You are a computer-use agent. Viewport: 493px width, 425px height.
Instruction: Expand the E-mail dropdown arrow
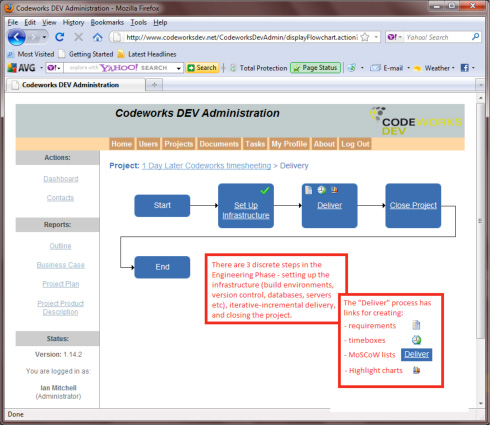408,68
